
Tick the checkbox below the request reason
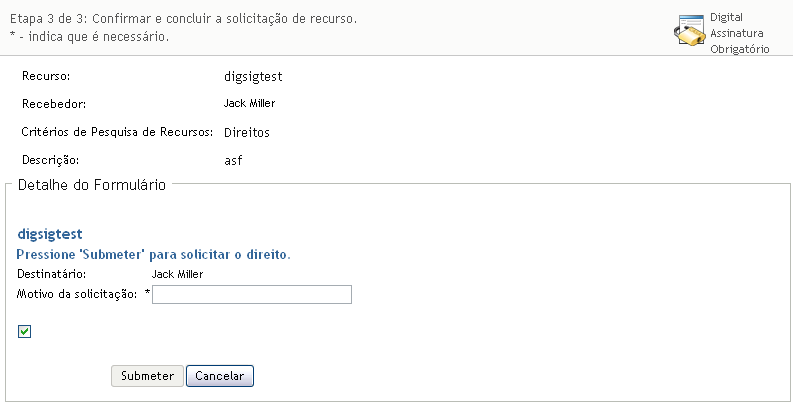point(25,332)
